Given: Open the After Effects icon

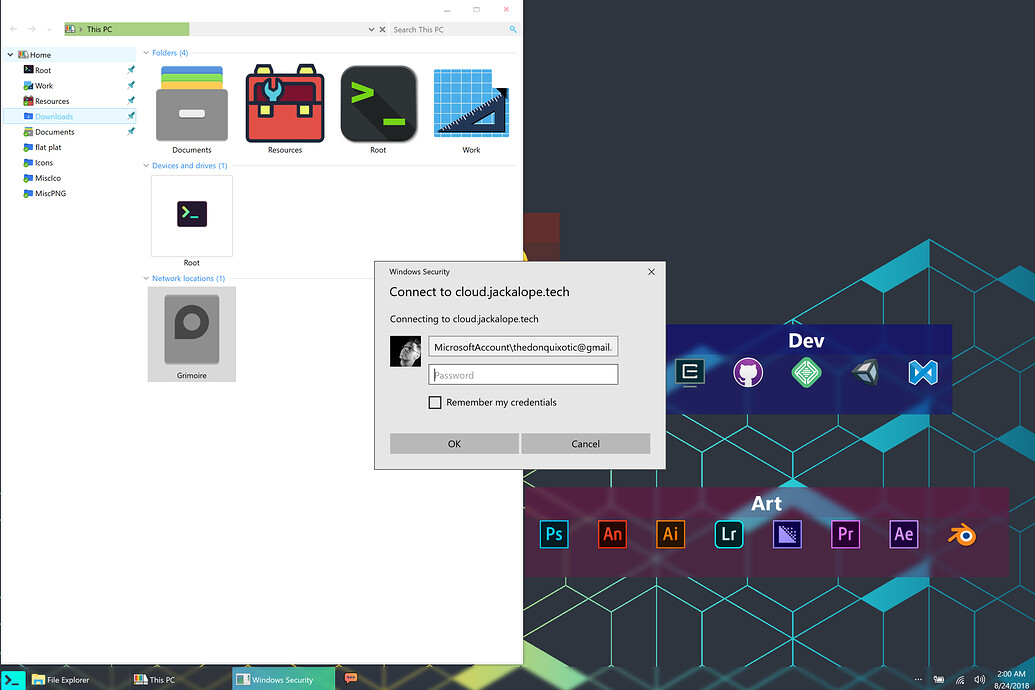Looking at the screenshot, I should click(903, 534).
